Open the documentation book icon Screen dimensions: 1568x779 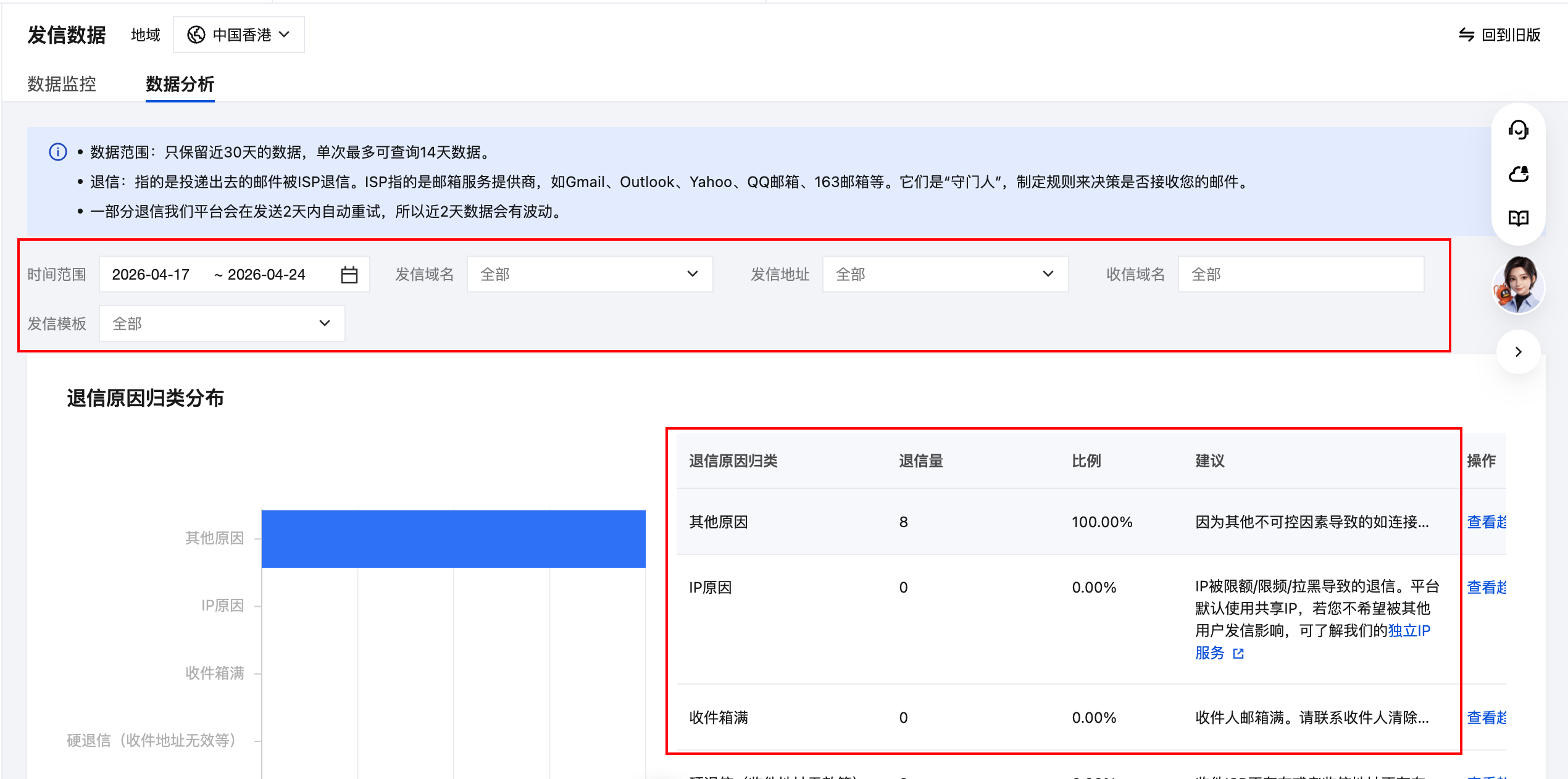pyautogui.click(x=1518, y=218)
